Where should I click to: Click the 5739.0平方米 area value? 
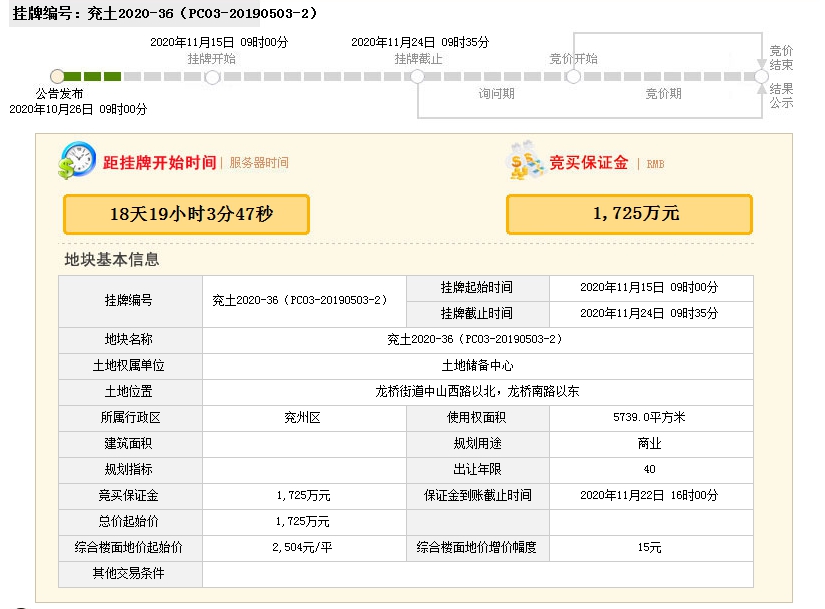[x=649, y=418]
